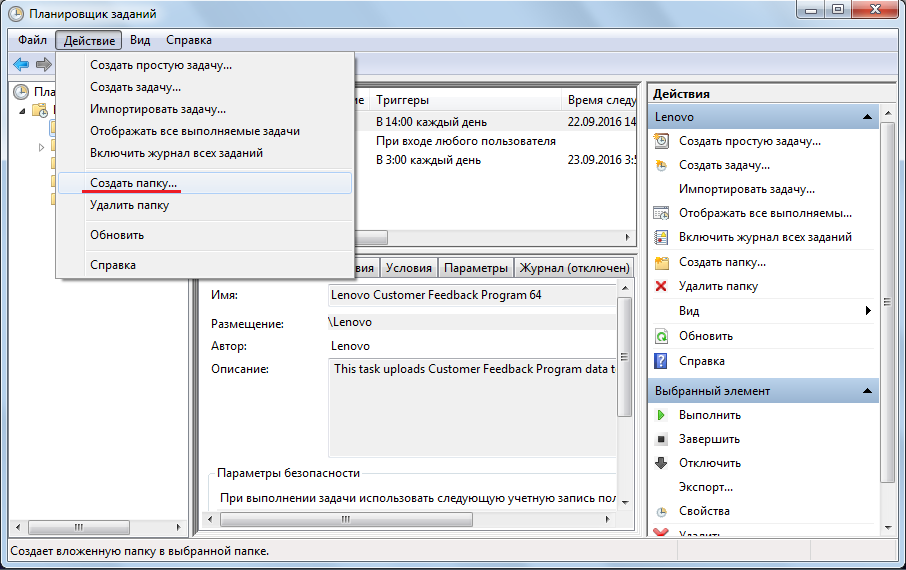This screenshot has width=906, height=570.
Task: Click the blue question mark 'Справка' icon
Action: (661, 361)
